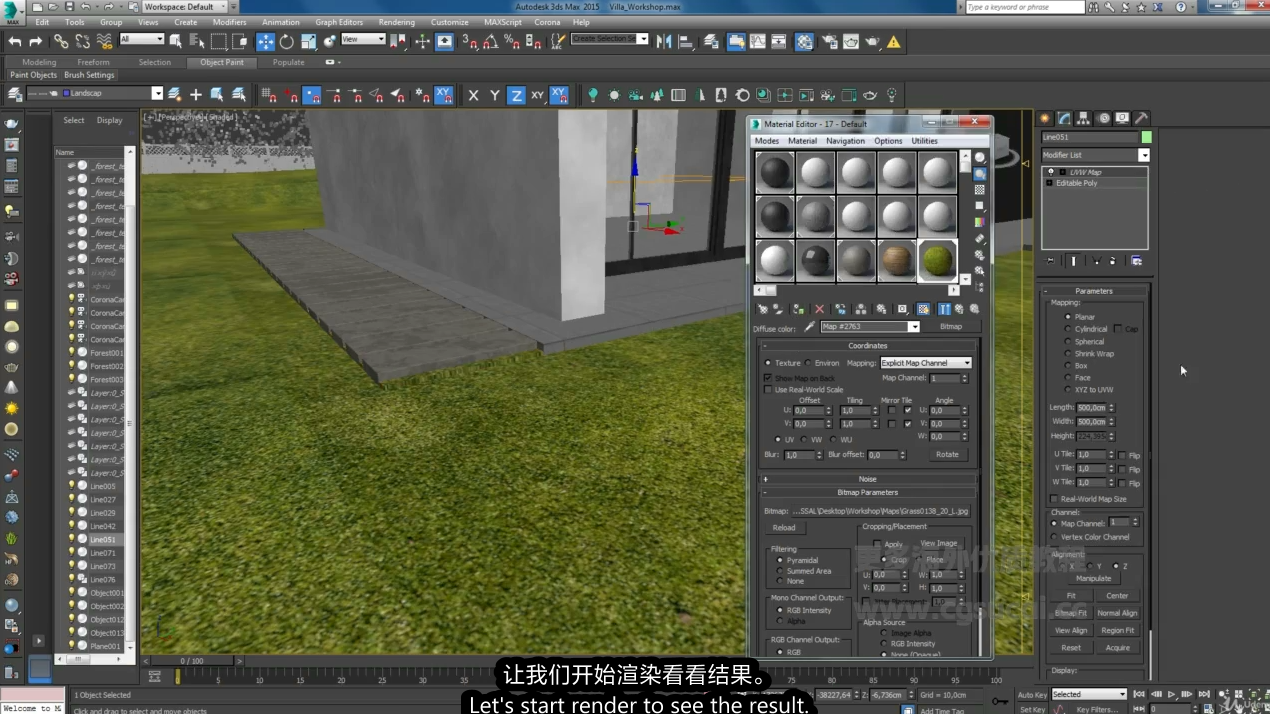Constrain to the Y axis
The height and width of the screenshot is (714, 1270).
(494, 95)
